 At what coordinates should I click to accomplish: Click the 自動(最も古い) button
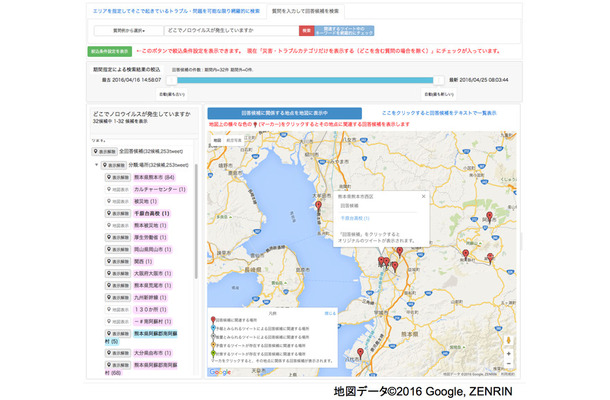(x=172, y=94)
